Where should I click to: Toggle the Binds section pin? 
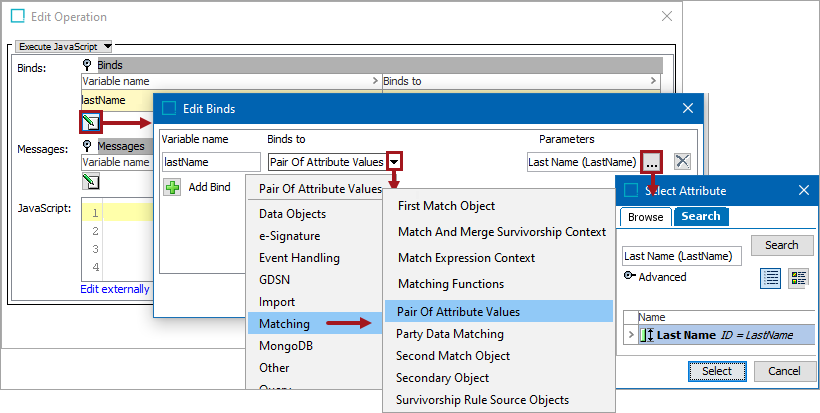[x=88, y=65]
